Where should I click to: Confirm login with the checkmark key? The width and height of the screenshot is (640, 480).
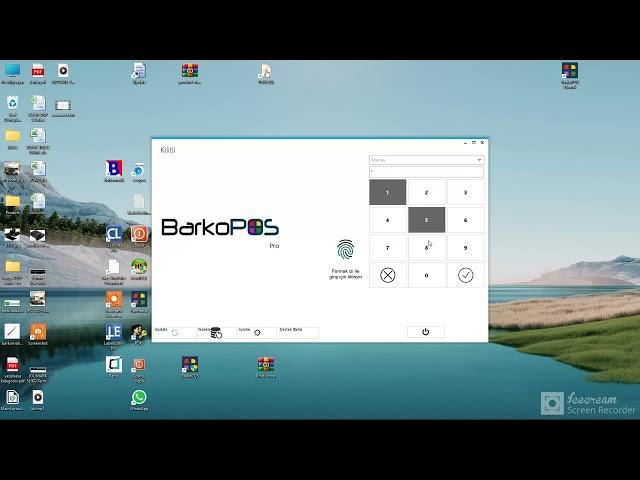tap(466, 275)
